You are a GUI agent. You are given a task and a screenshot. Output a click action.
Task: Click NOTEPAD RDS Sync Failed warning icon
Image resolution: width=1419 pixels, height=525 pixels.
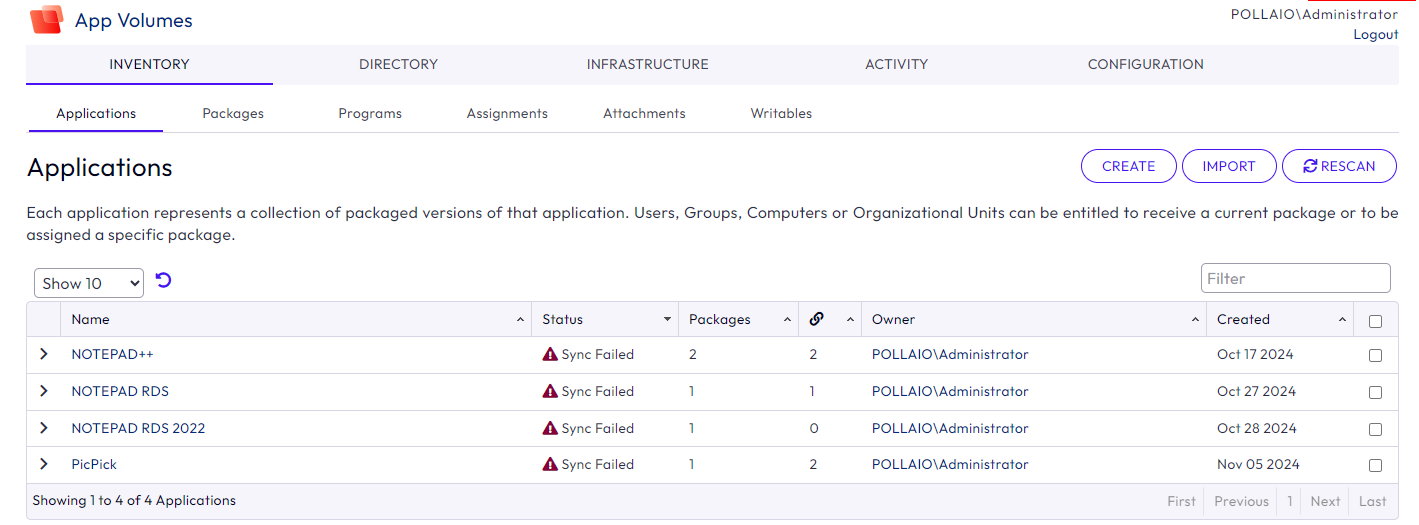pos(550,391)
